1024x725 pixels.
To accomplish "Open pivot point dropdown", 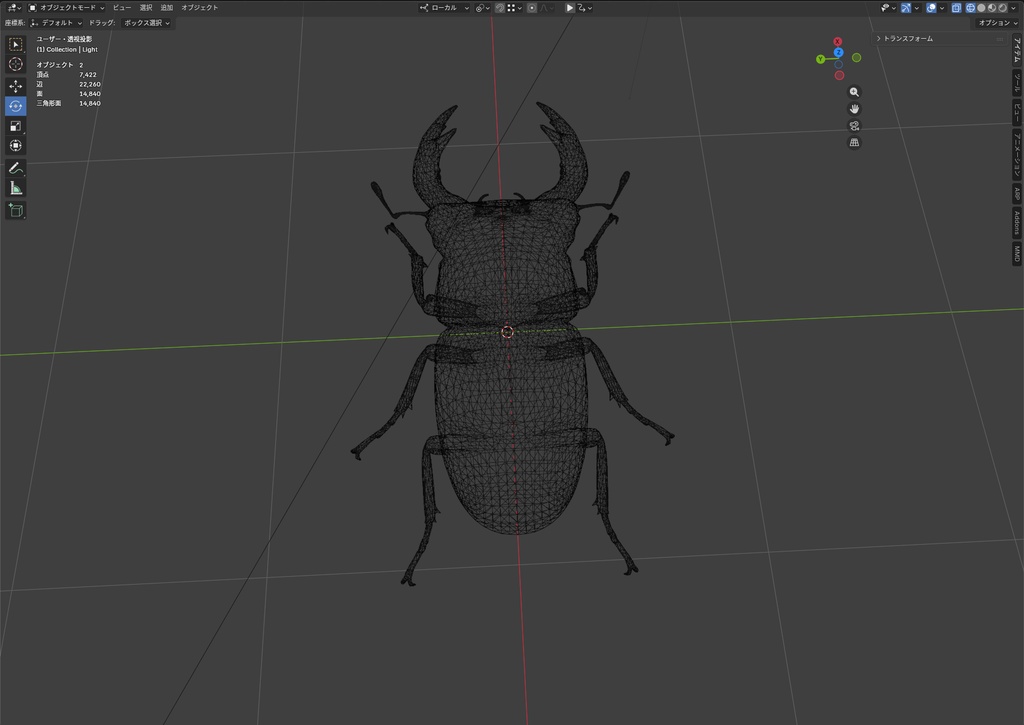I will [x=483, y=8].
